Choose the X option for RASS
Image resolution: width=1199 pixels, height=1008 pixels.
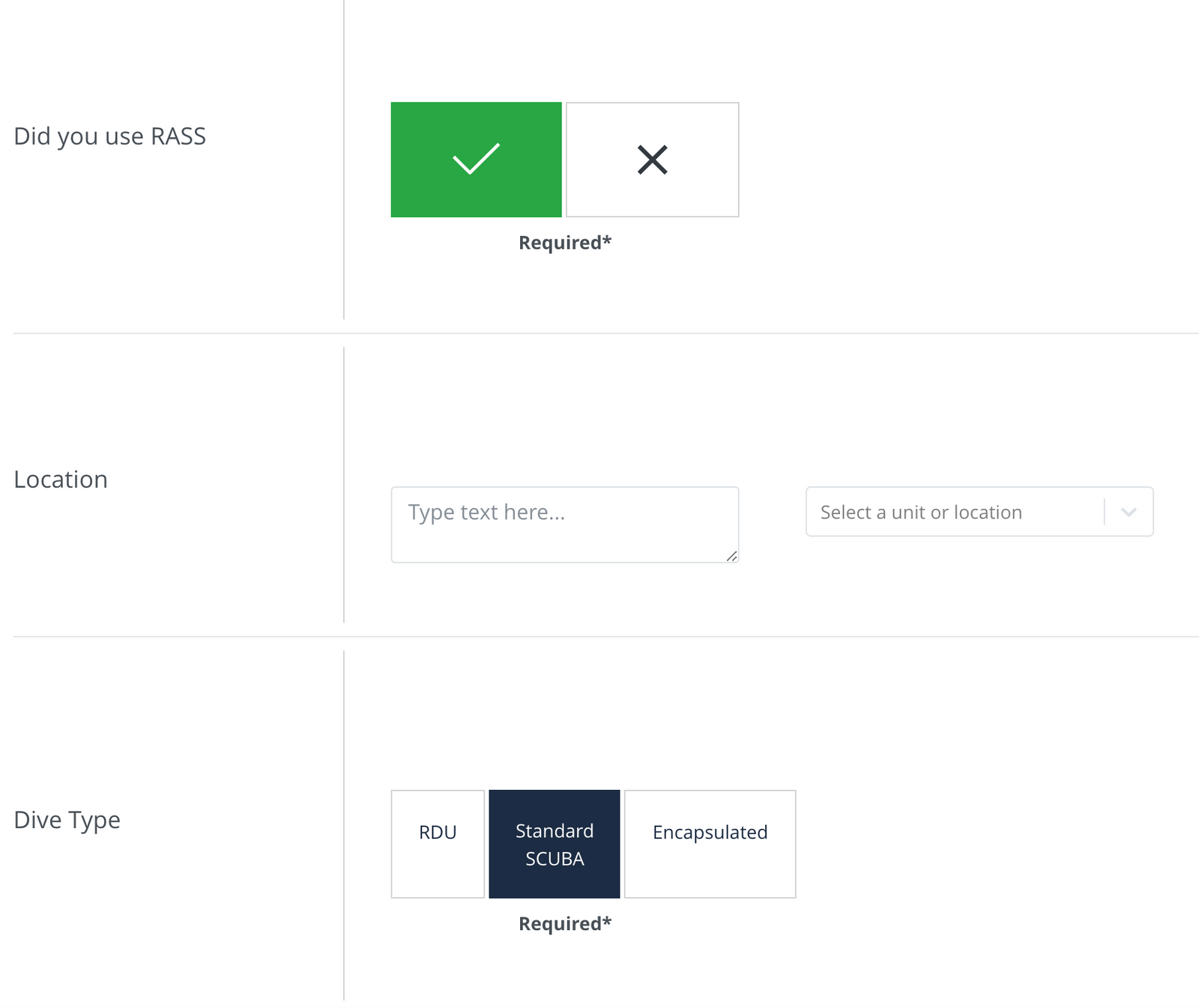[652, 160]
